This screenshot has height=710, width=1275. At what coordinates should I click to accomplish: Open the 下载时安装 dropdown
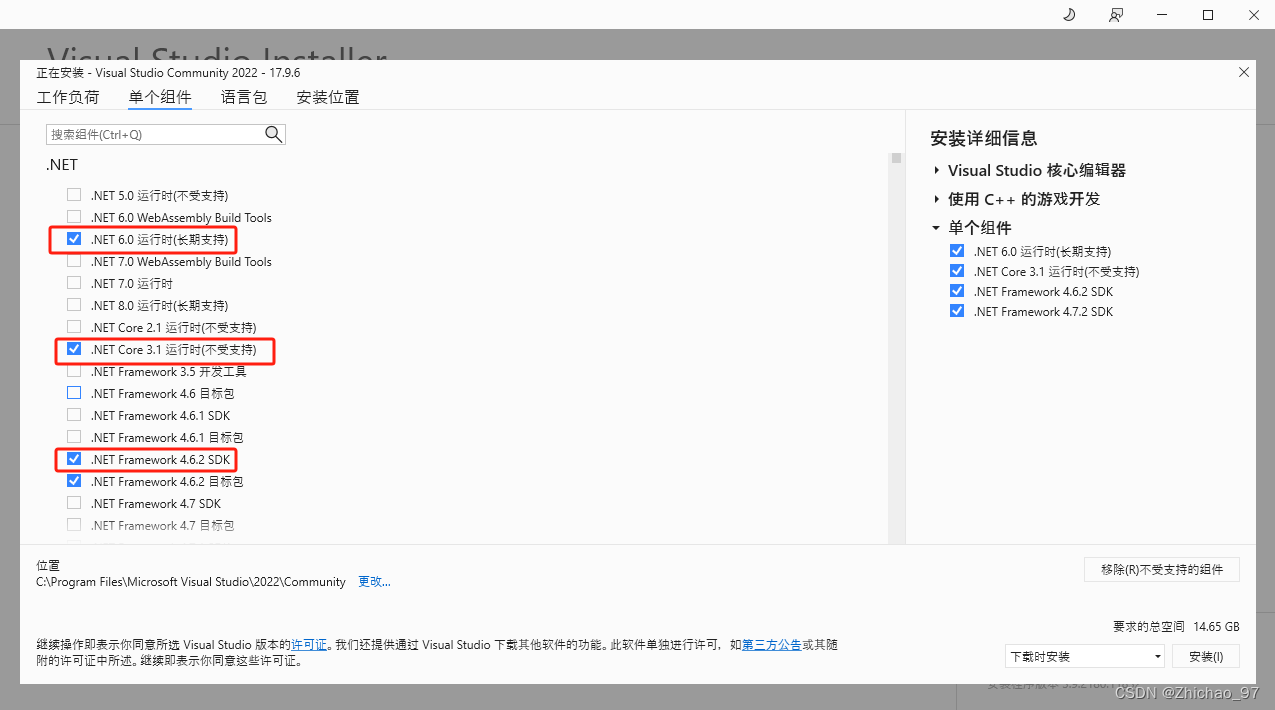(1085, 657)
